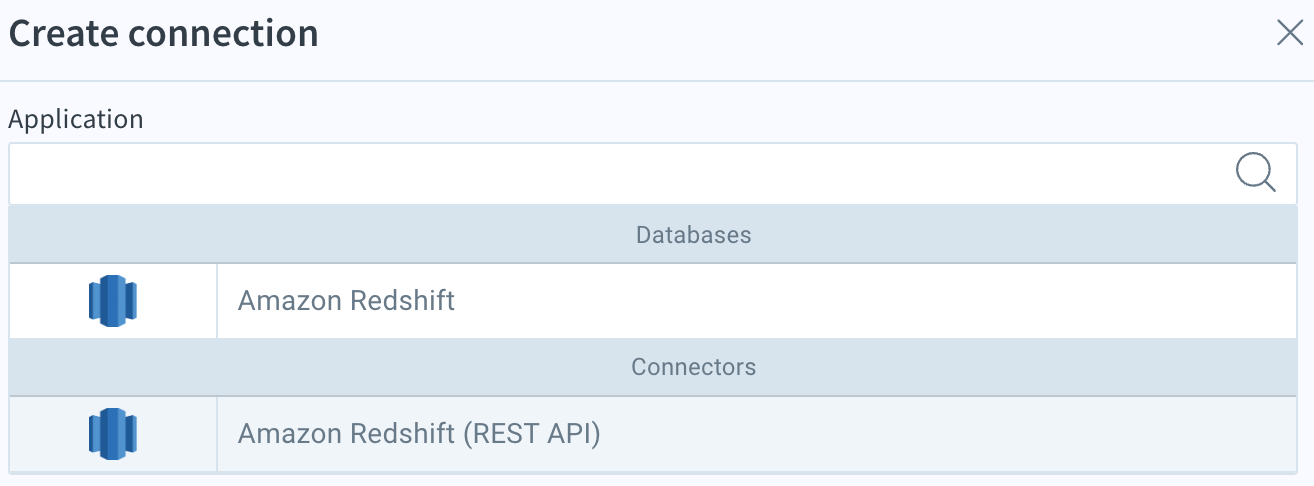The height and width of the screenshot is (486, 1314).
Task: Click the Amazon Redshift database logo icon
Action: pos(112,300)
